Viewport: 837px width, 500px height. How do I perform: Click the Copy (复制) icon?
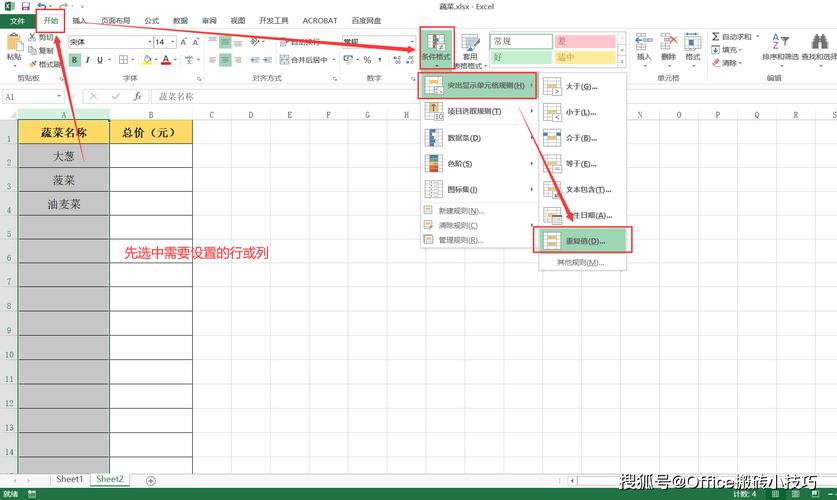[x=32, y=50]
